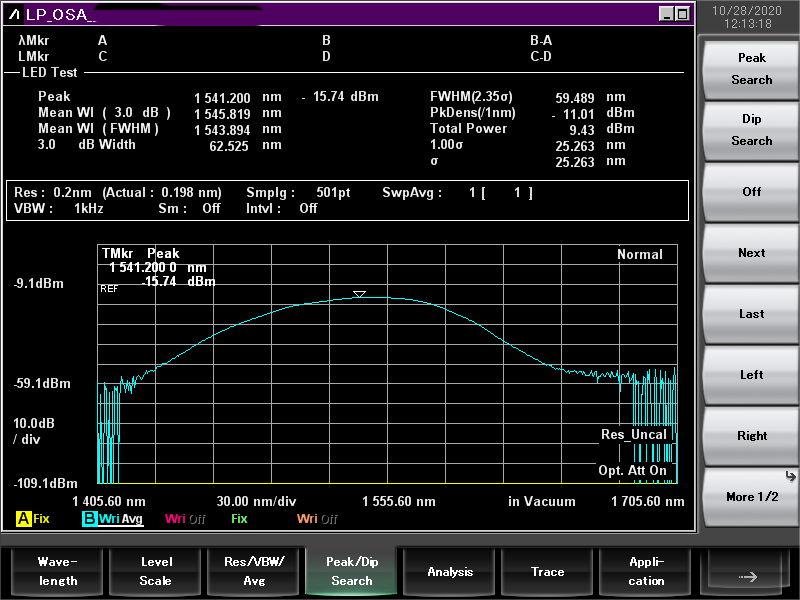Move marker search Left
The height and width of the screenshot is (600, 800).
coord(751,375)
